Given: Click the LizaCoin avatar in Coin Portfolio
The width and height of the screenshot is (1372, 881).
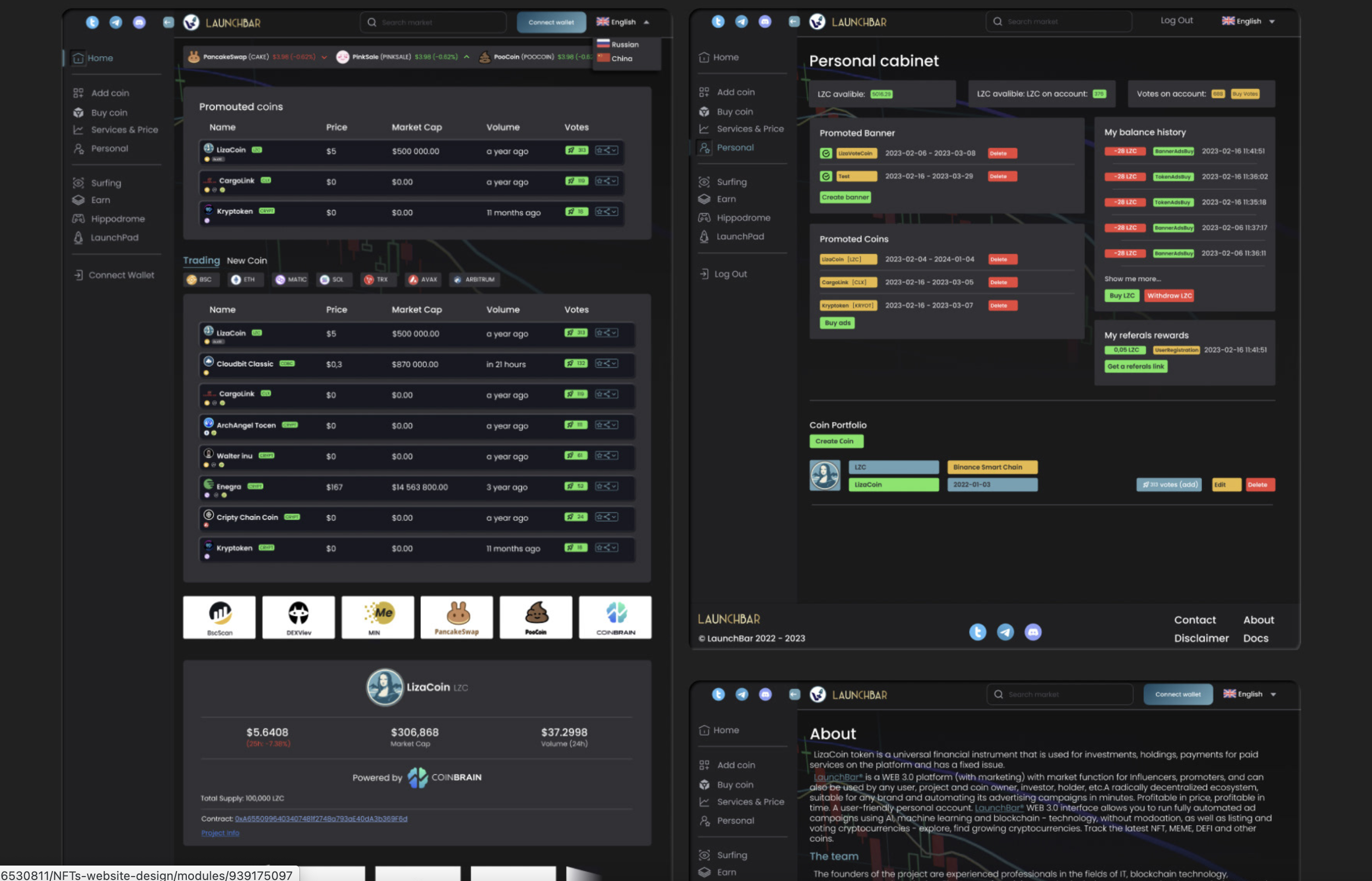Looking at the screenshot, I should pyautogui.click(x=824, y=475).
